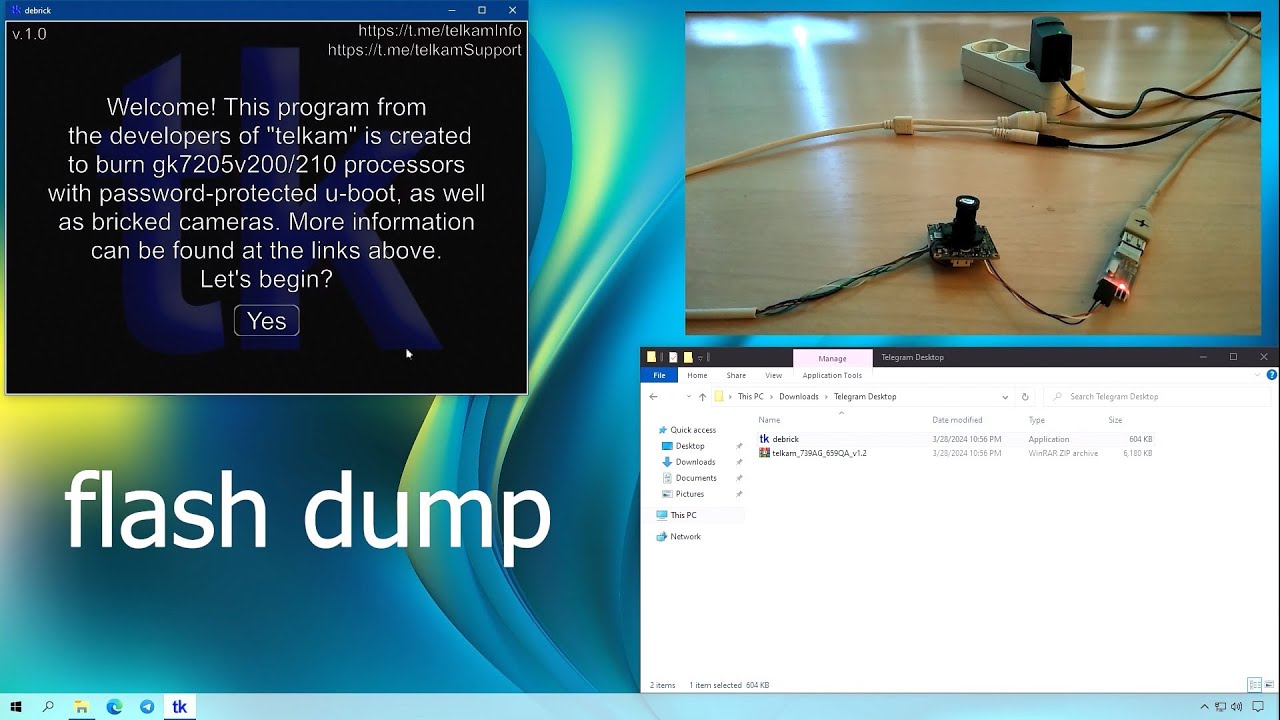
Task: Sort files by Name column
Action: pos(769,420)
